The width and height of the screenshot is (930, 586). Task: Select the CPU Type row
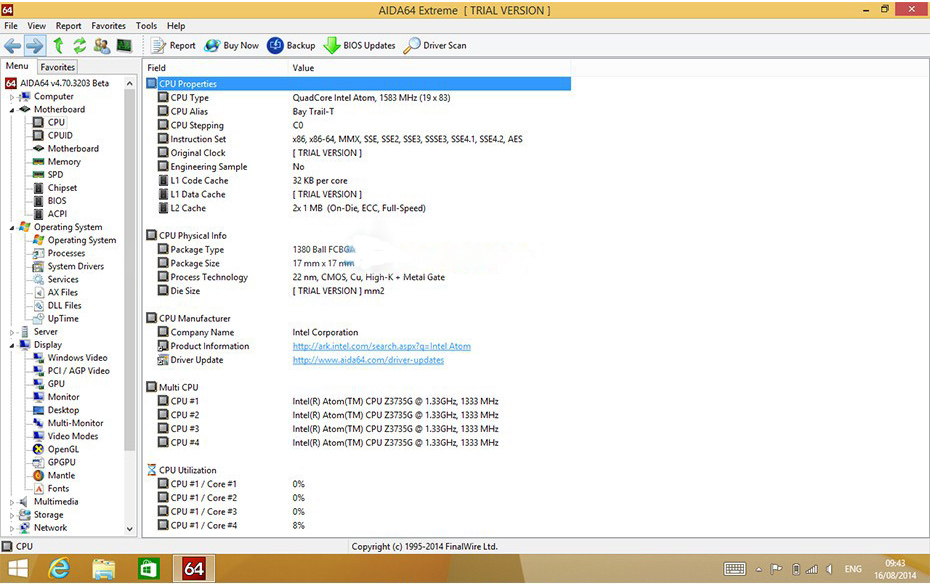[358, 98]
